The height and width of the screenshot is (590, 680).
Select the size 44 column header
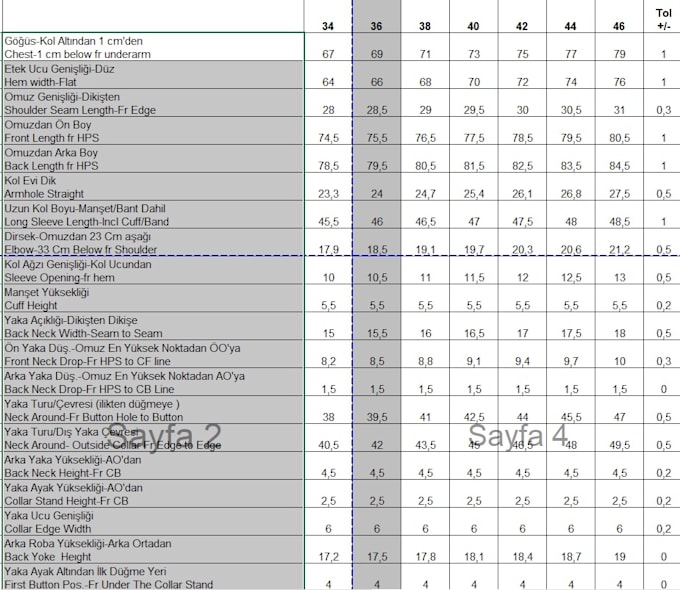coord(571,16)
